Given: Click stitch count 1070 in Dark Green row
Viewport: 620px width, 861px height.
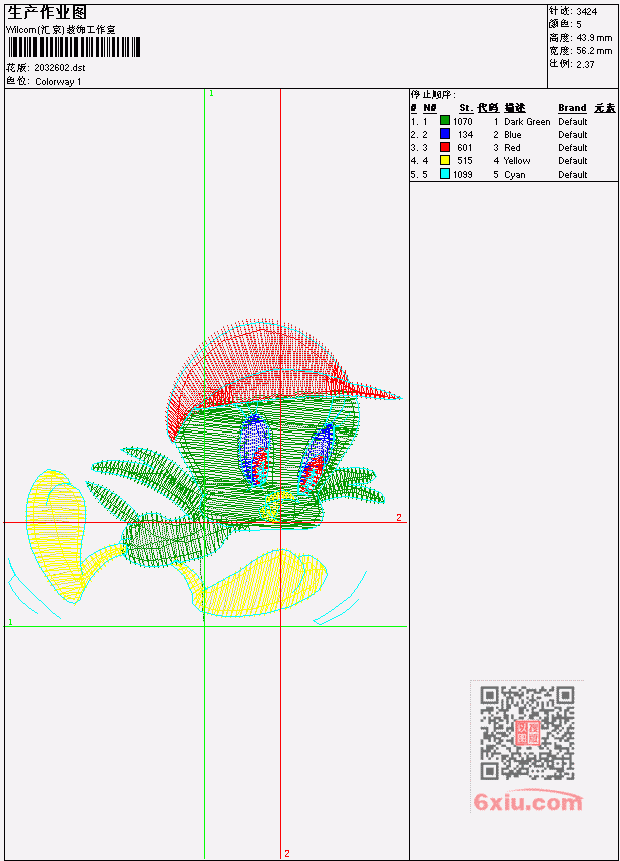Looking at the screenshot, I should pyautogui.click(x=463, y=121).
